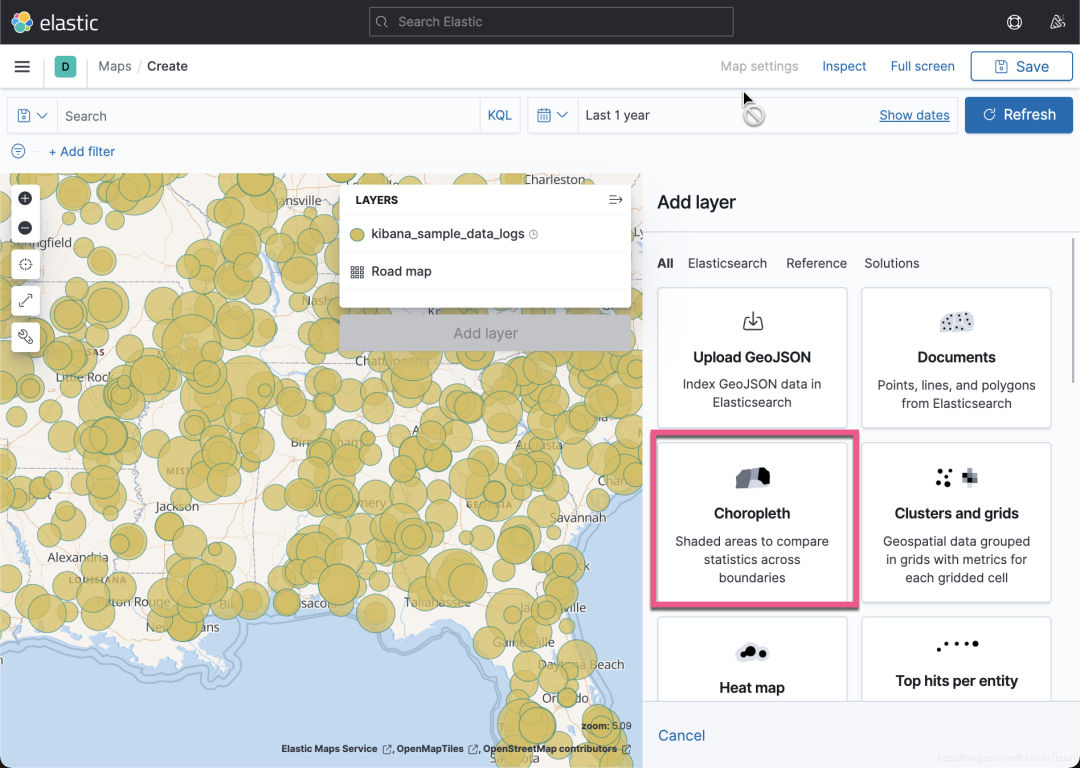Open the OpenStreetMap contributors link
The height and width of the screenshot is (768, 1080).
[x=556, y=749]
